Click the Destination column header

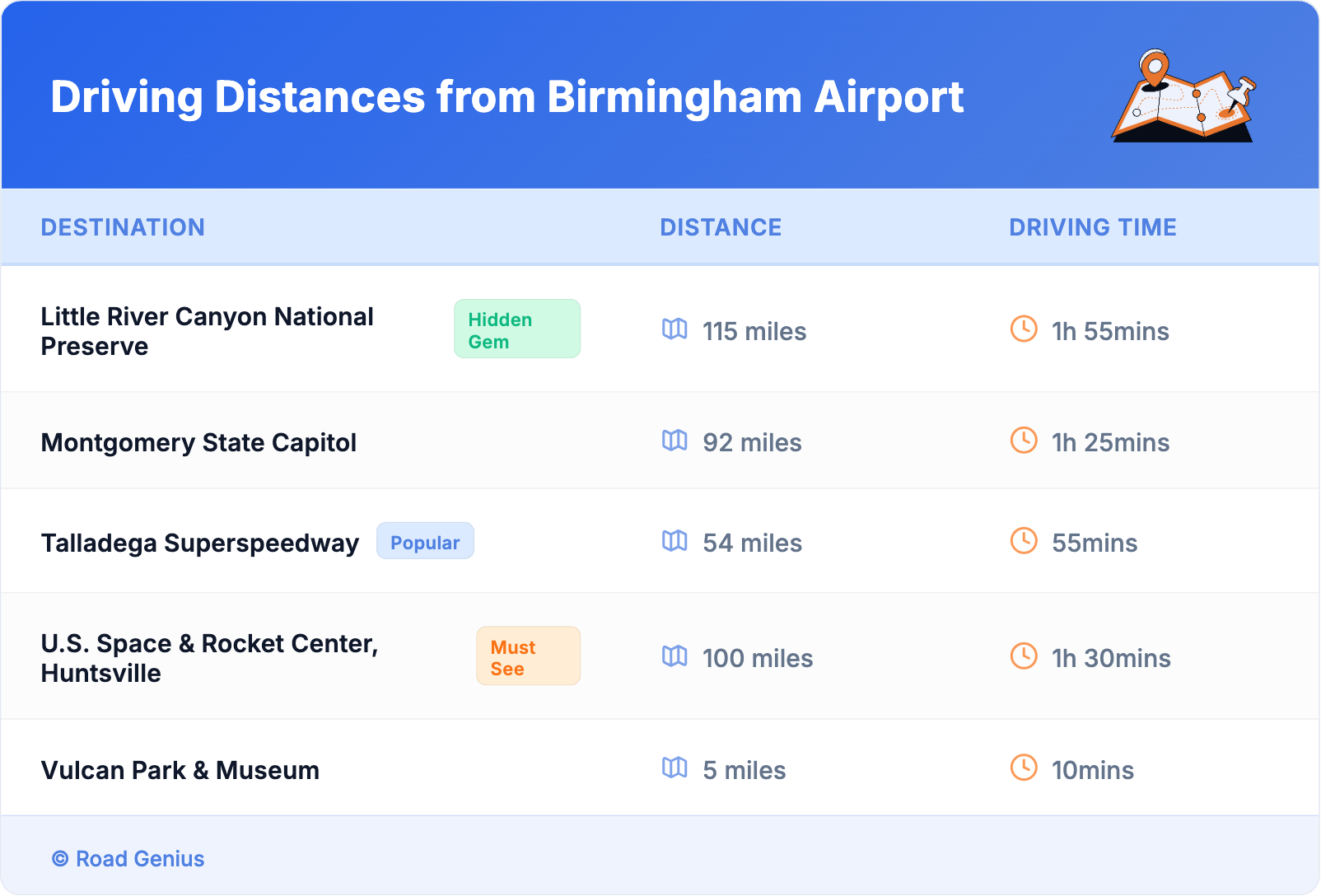123,227
